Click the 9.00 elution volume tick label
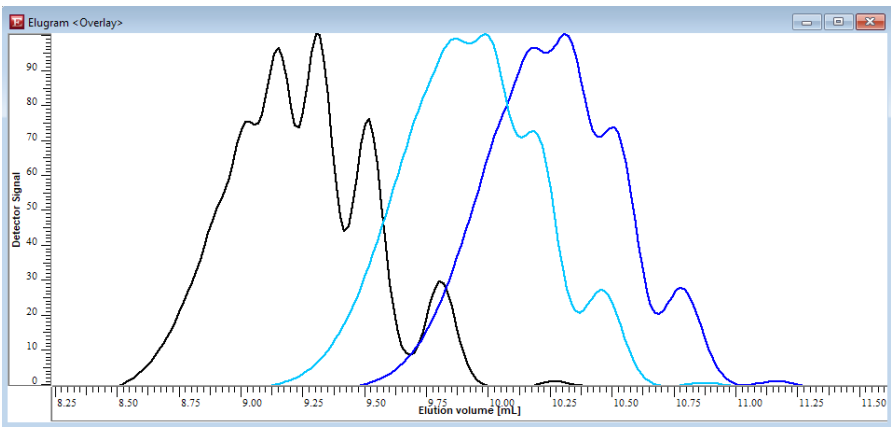The width and height of the screenshot is (893, 427). coord(253,403)
